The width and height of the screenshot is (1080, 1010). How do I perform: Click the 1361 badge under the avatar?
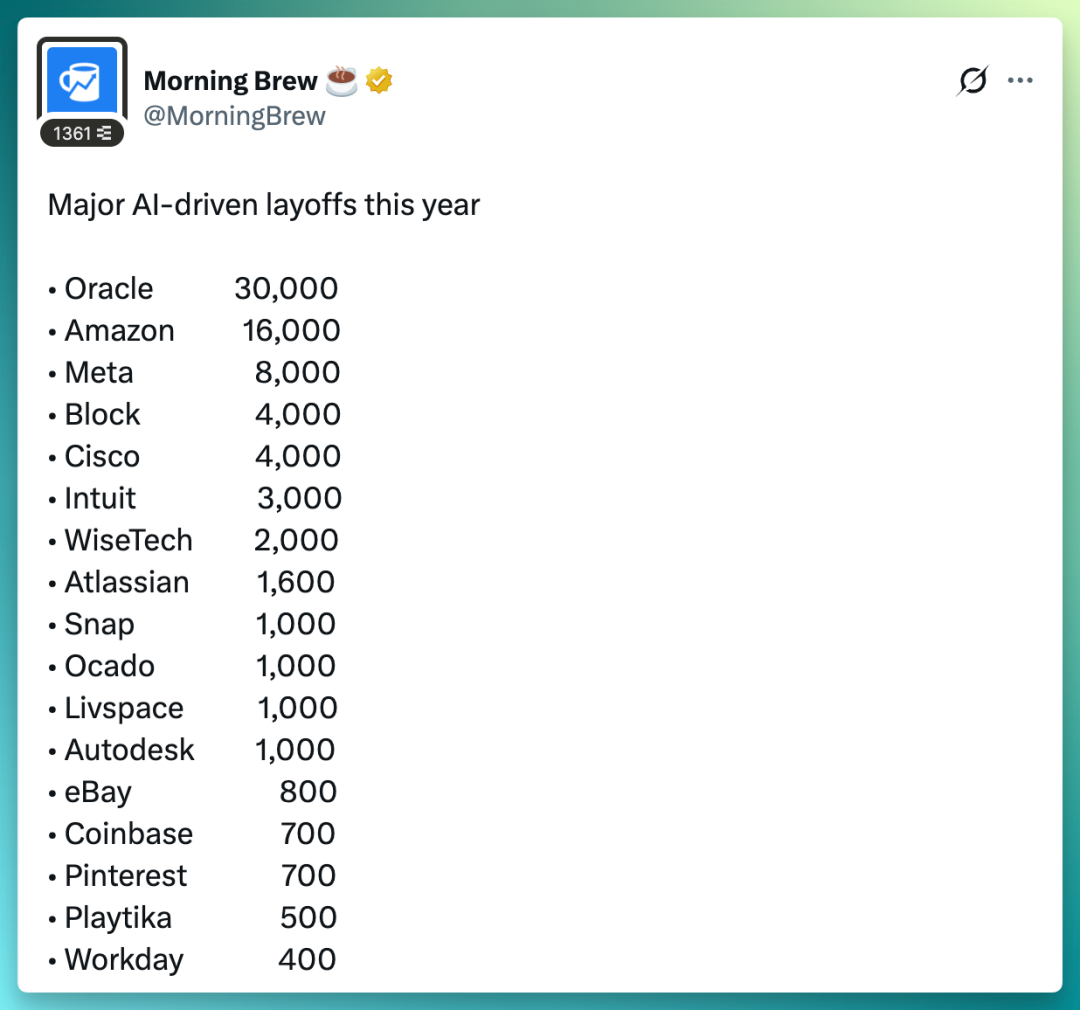pos(82,133)
